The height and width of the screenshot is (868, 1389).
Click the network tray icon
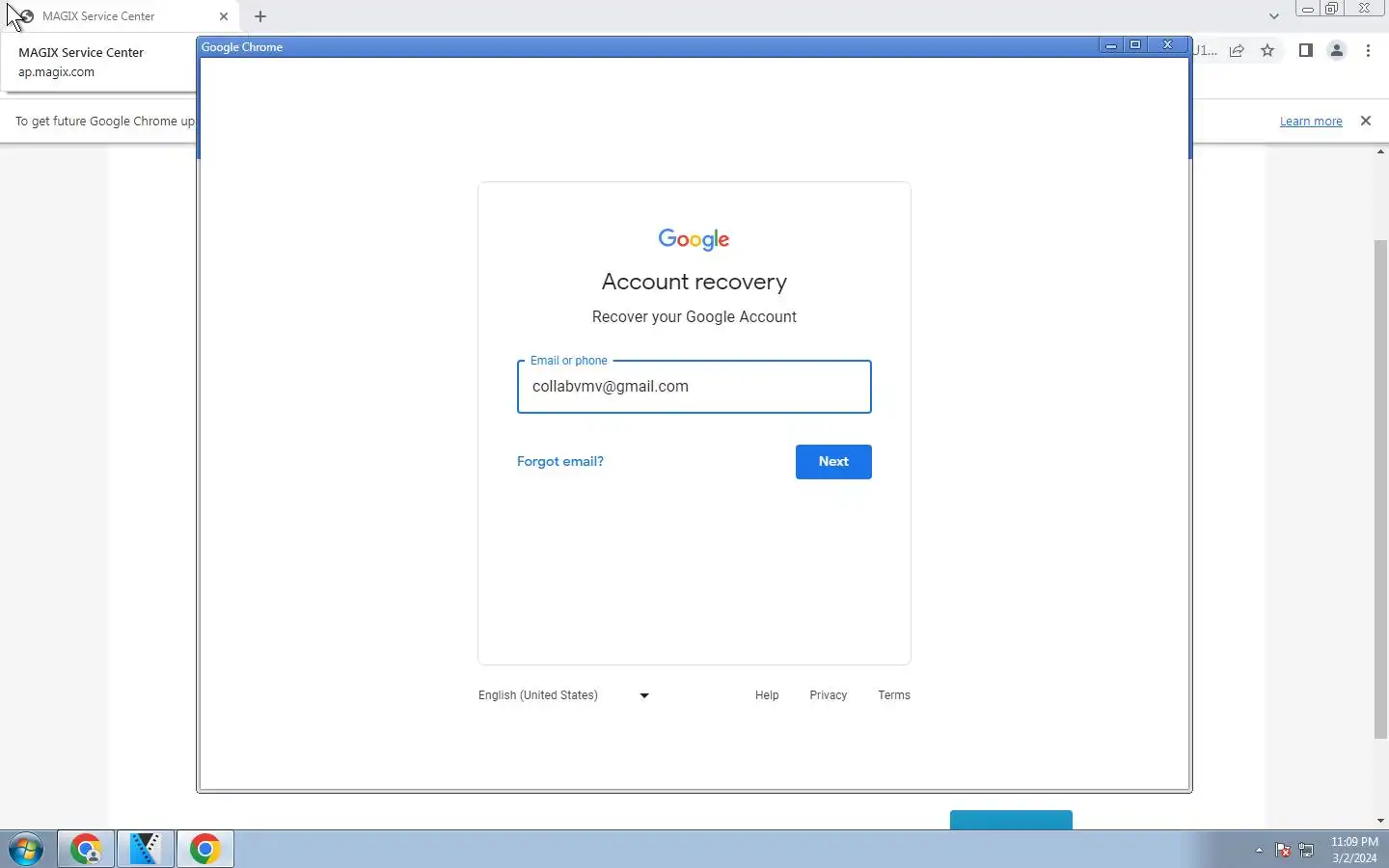(1307, 850)
